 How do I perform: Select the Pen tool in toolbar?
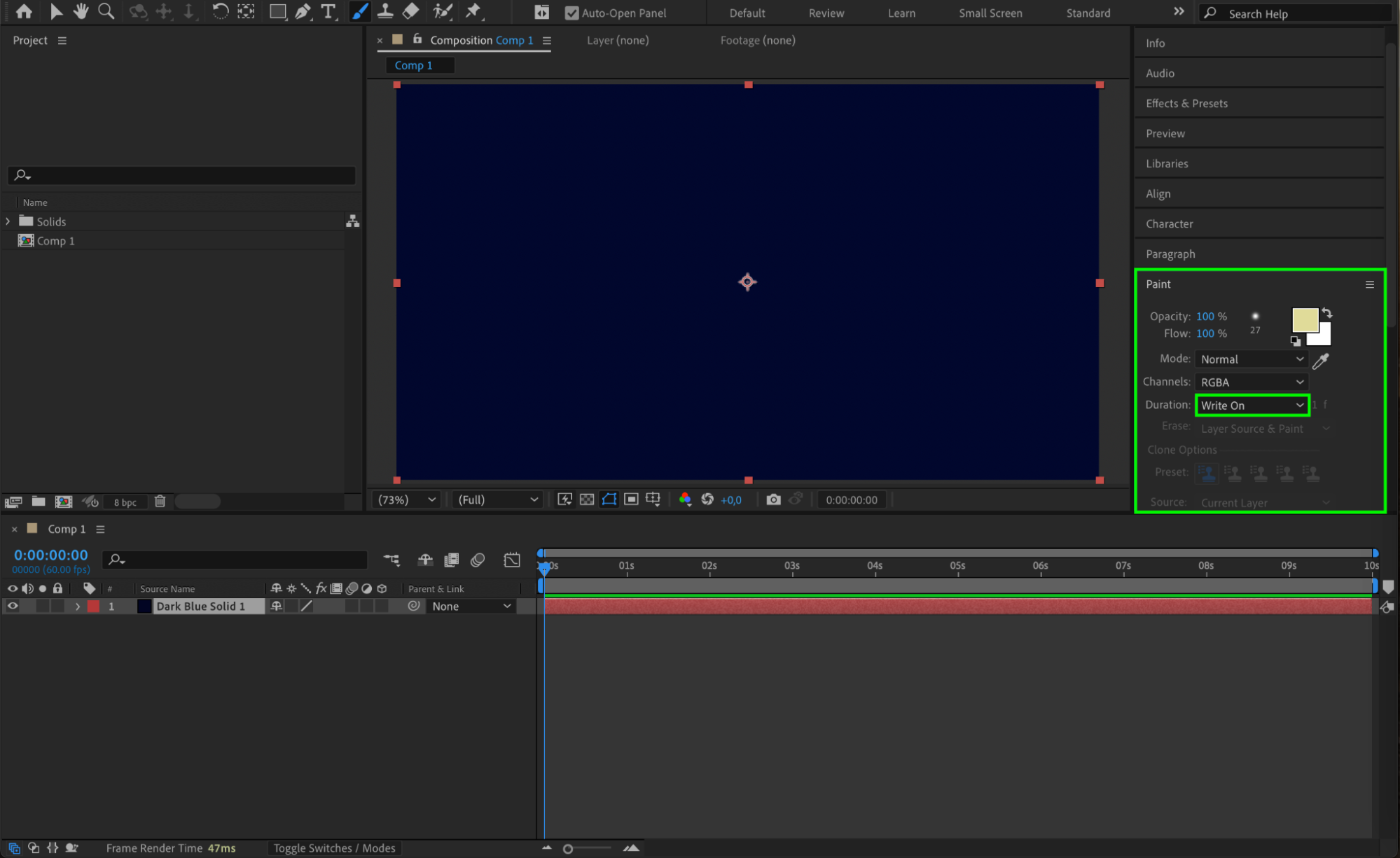303,12
